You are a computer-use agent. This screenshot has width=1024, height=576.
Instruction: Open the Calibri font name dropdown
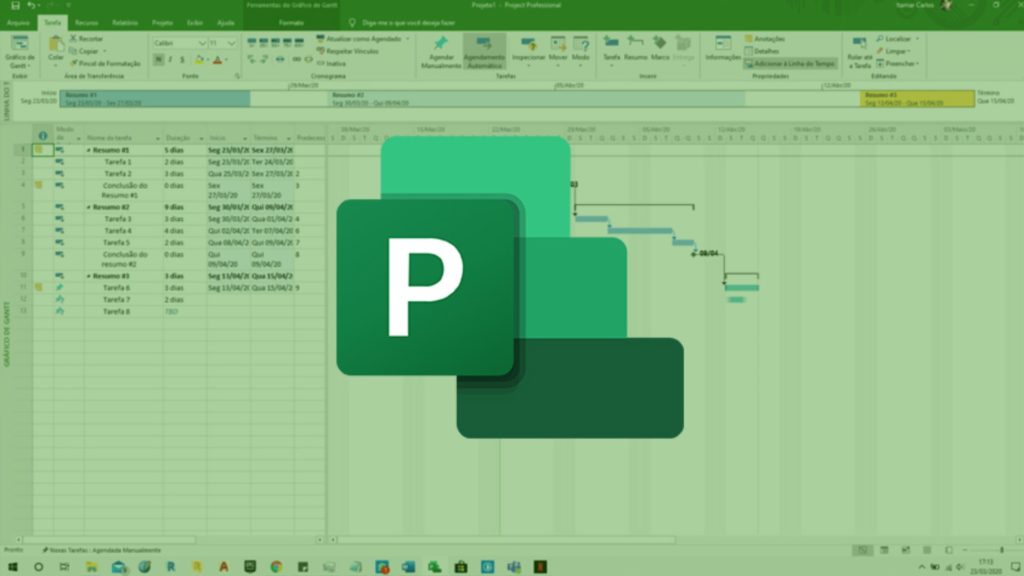coord(202,43)
